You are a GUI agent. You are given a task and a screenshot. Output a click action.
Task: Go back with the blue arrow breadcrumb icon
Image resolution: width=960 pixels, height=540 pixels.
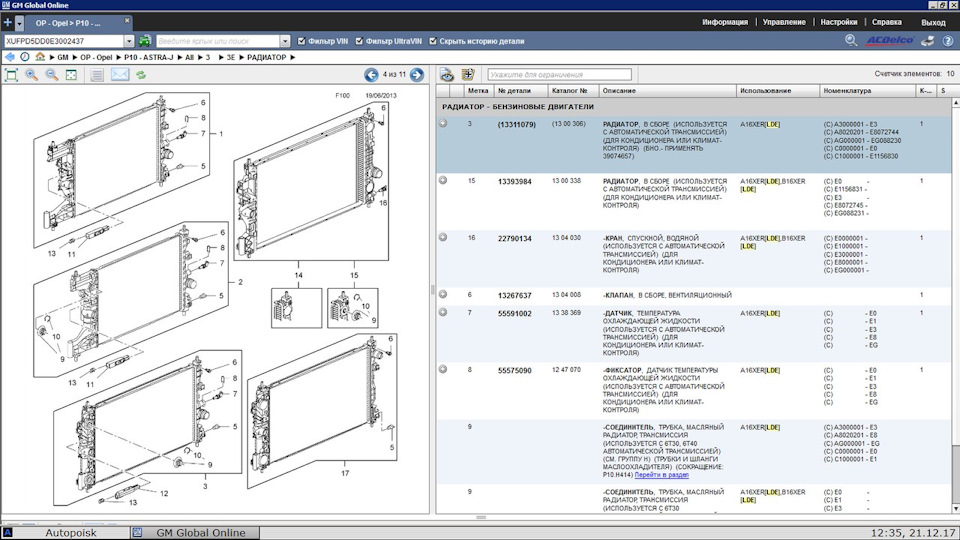coord(9,57)
